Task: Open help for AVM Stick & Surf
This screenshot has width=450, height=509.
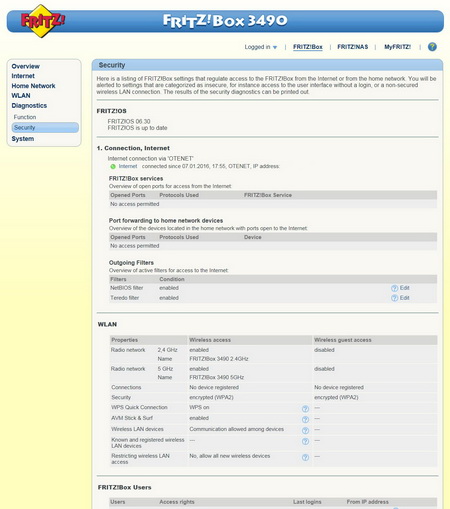Action: click(x=305, y=419)
